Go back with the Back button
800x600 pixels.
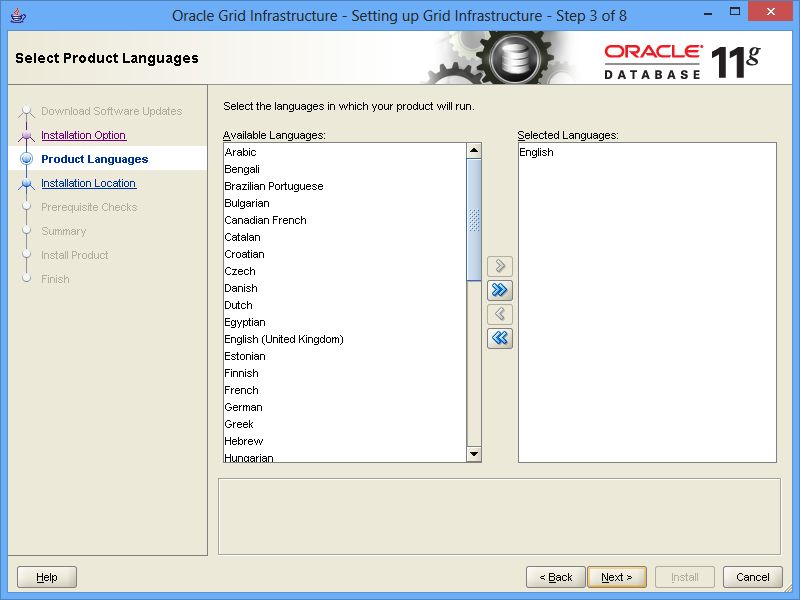click(556, 577)
